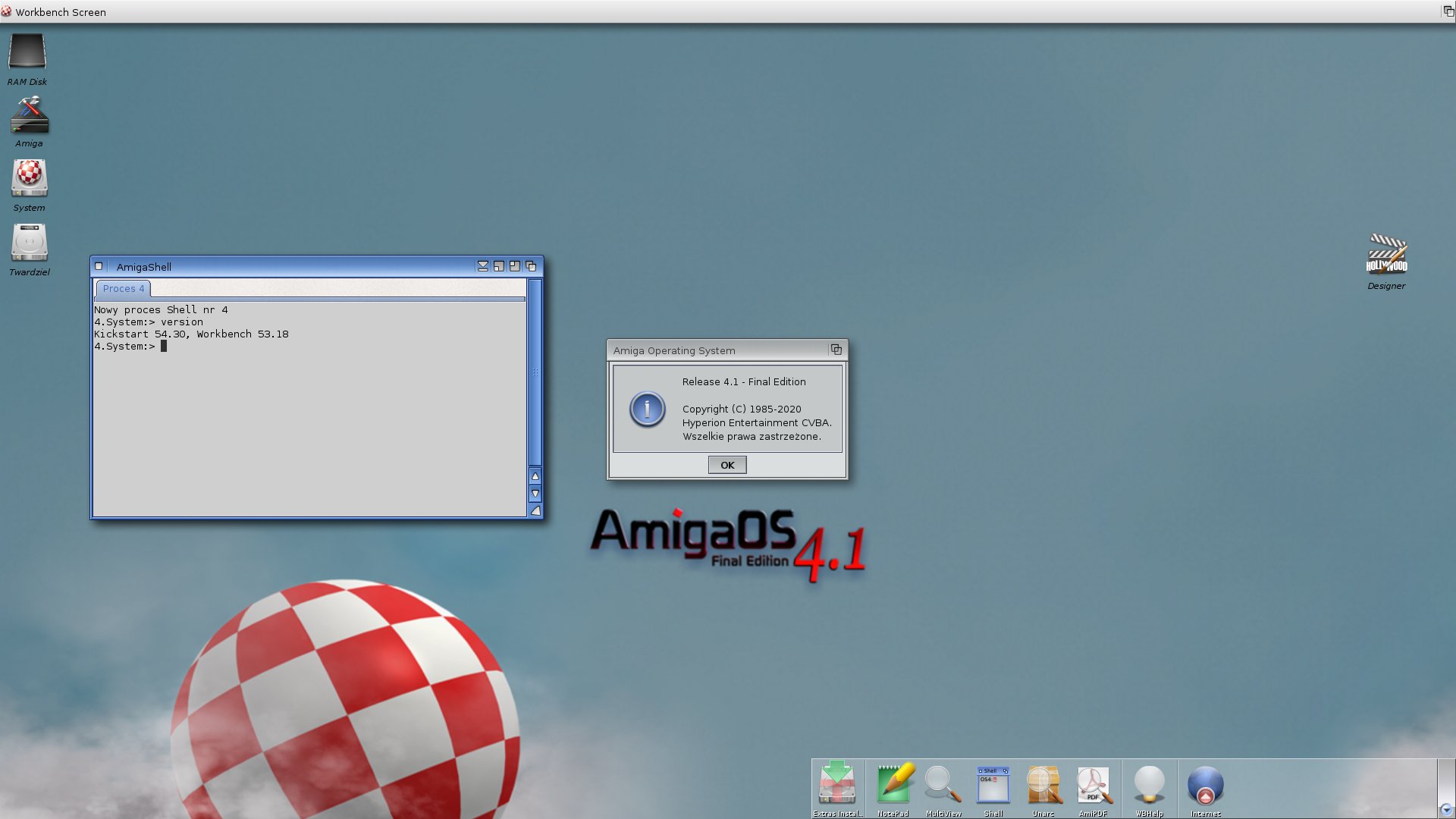The image size is (1456, 819).
Task: Click the 'Kickstart 54.30, Workbench 53.18' output line
Action: [191, 334]
